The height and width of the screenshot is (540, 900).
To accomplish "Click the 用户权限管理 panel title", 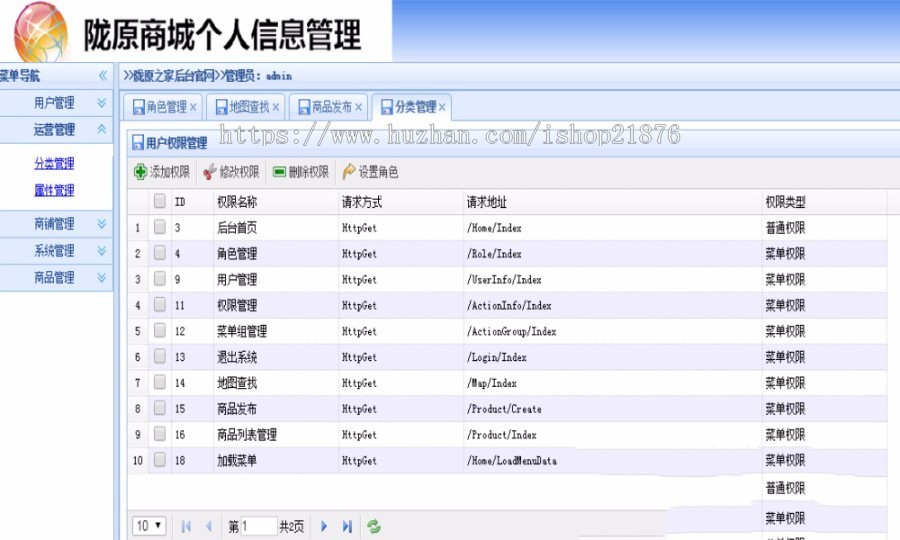I will (176, 143).
